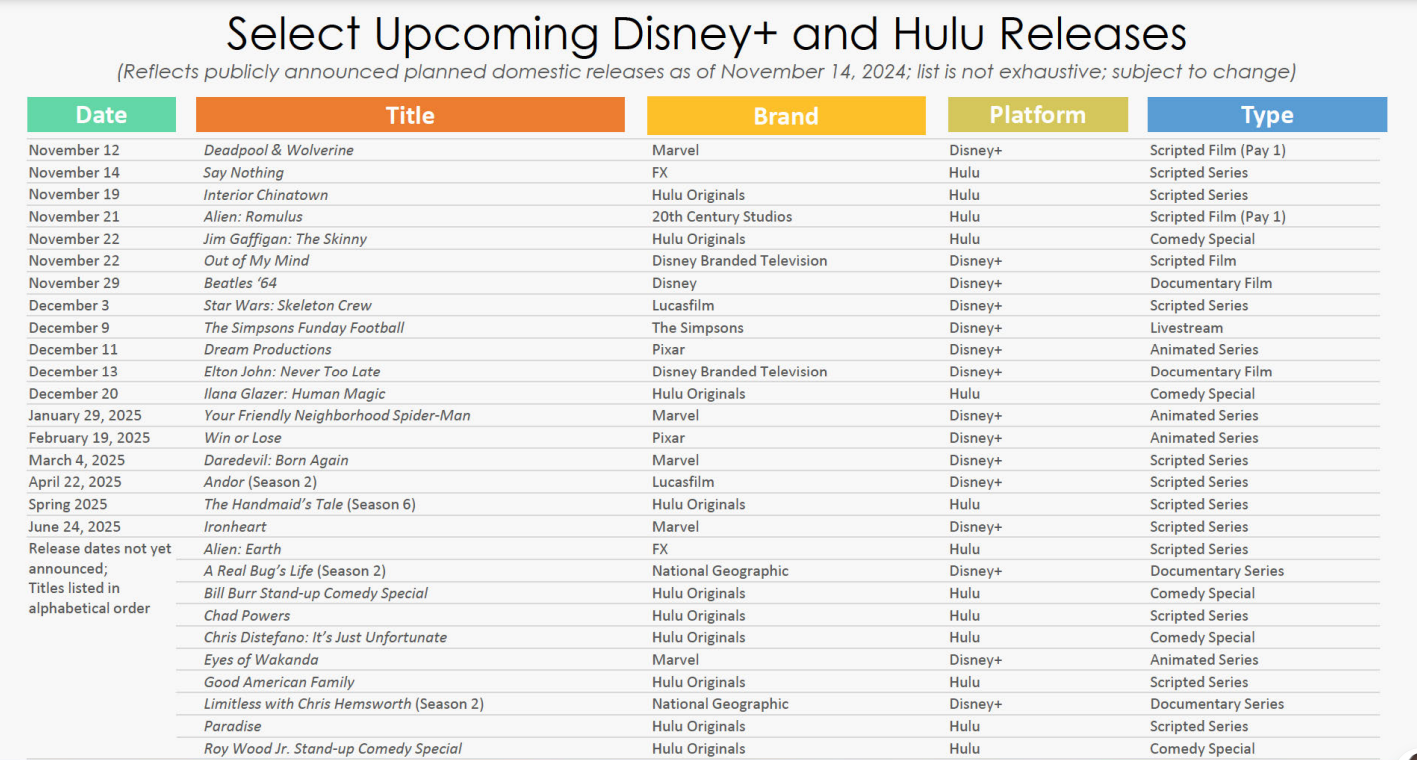Viewport: 1417px width, 760px height.
Task: Click the 'December 20' date cell
Action: (x=73, y=393)
